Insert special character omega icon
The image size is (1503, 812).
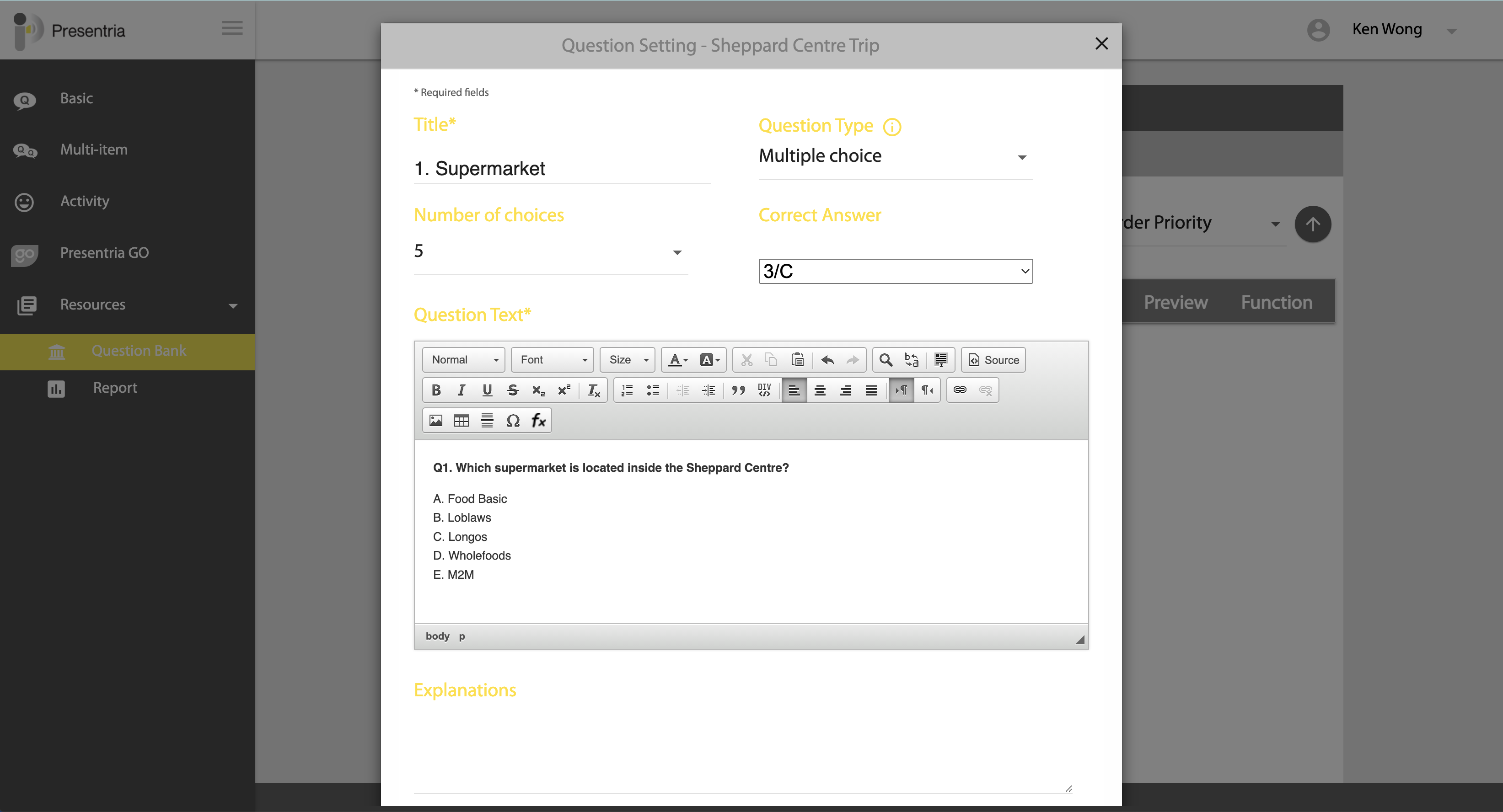click(513, 421)
